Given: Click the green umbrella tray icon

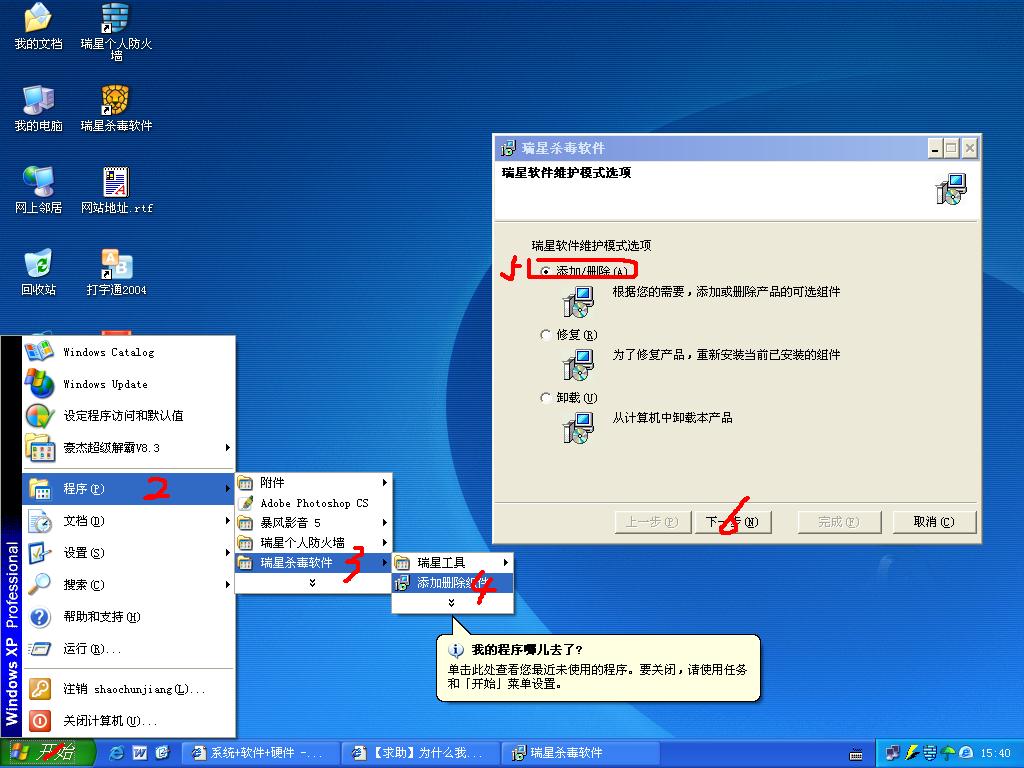Looking at the screenshot, I should pyautogui.click(x=948, y=753).
